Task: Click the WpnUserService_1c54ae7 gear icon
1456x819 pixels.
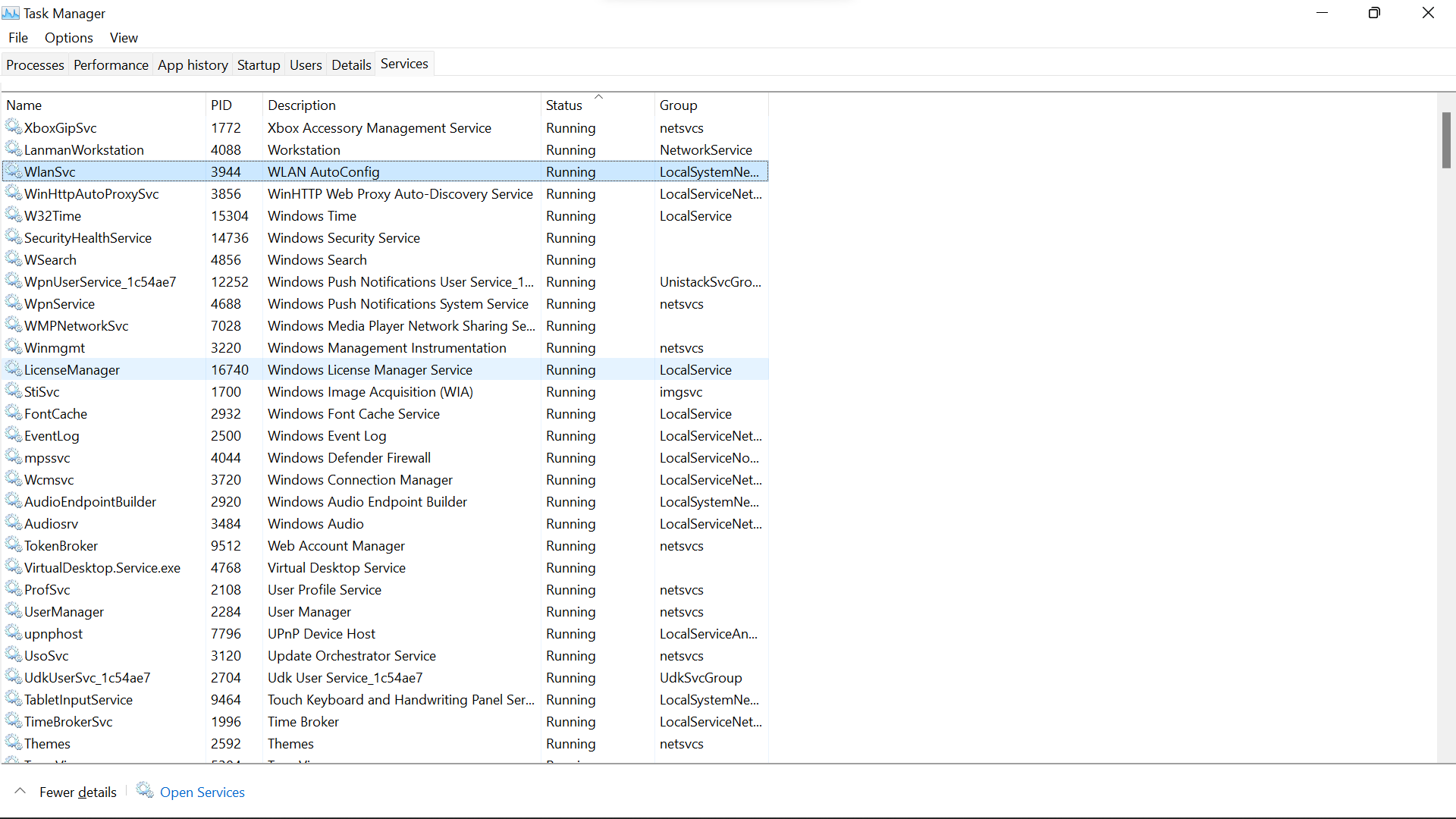Action: click(x=14, y=281)
